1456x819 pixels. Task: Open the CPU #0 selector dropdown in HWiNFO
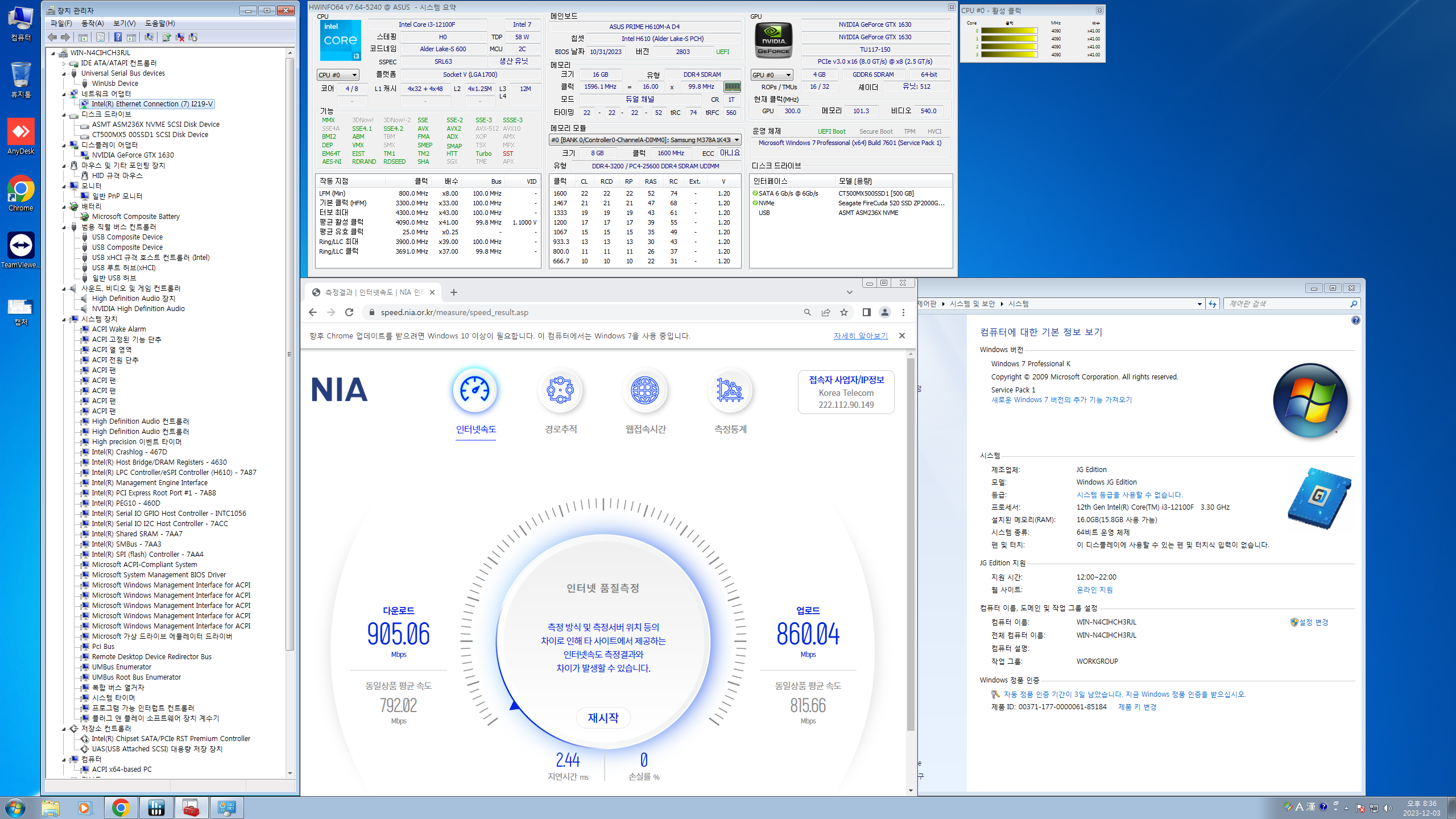point(338,75)
